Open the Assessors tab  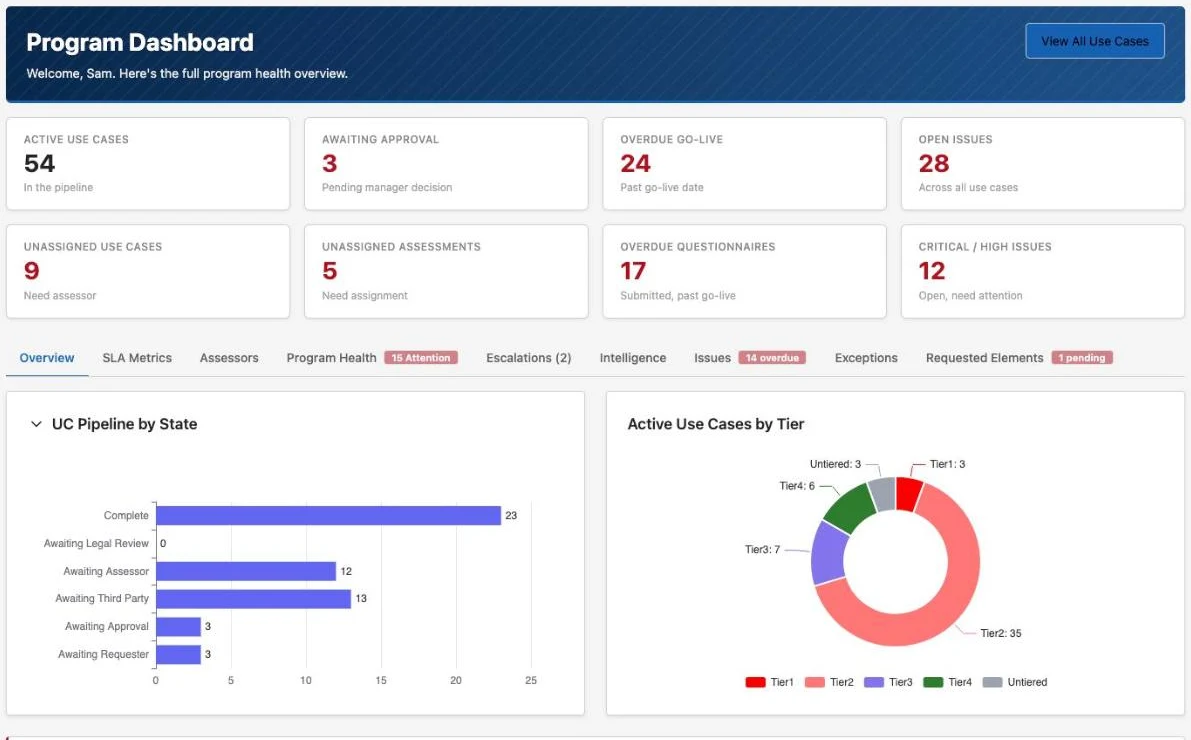click(x=229, y=358)
